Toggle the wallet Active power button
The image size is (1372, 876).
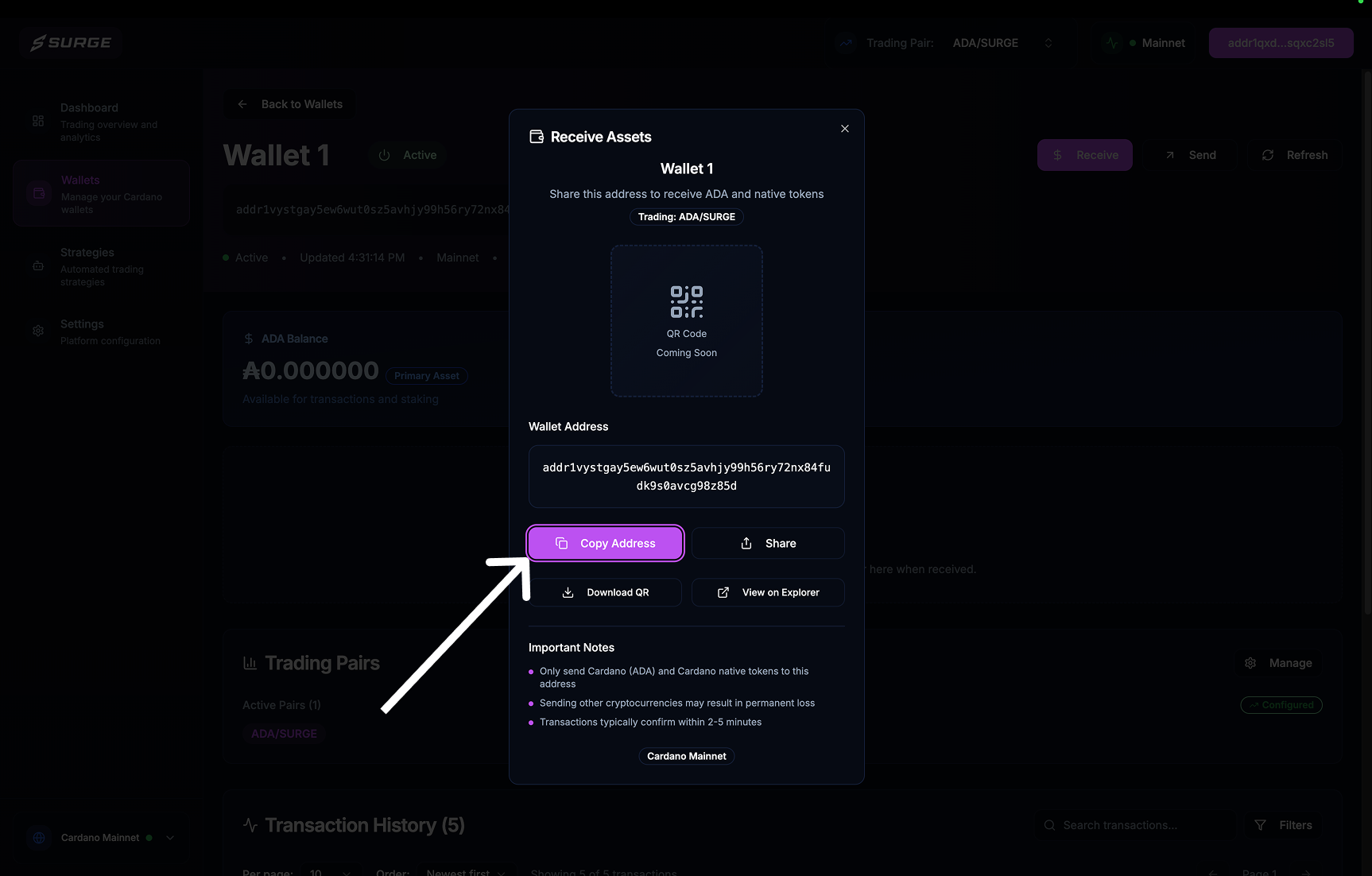click(x=385, y=155)
